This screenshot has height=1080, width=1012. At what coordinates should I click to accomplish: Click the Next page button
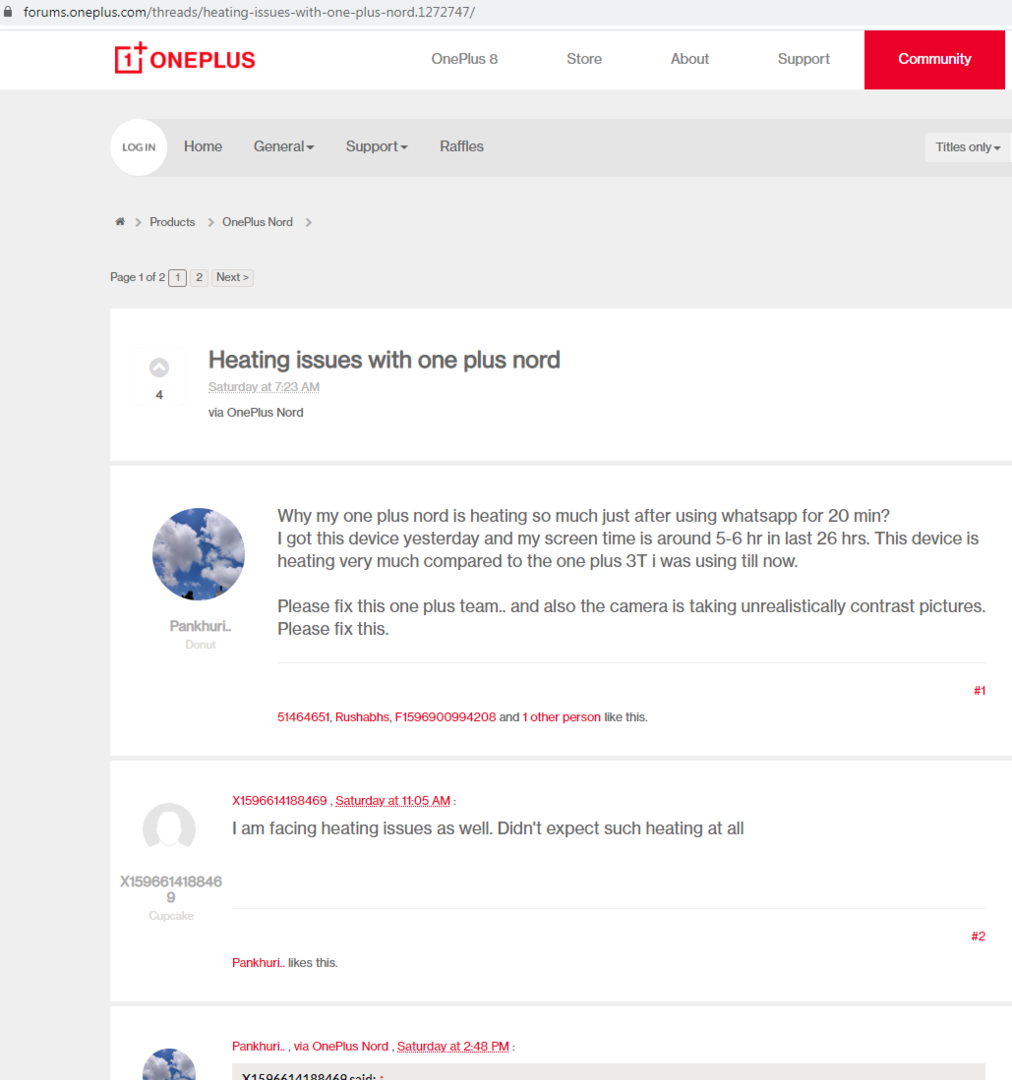(x=232, y=278)
